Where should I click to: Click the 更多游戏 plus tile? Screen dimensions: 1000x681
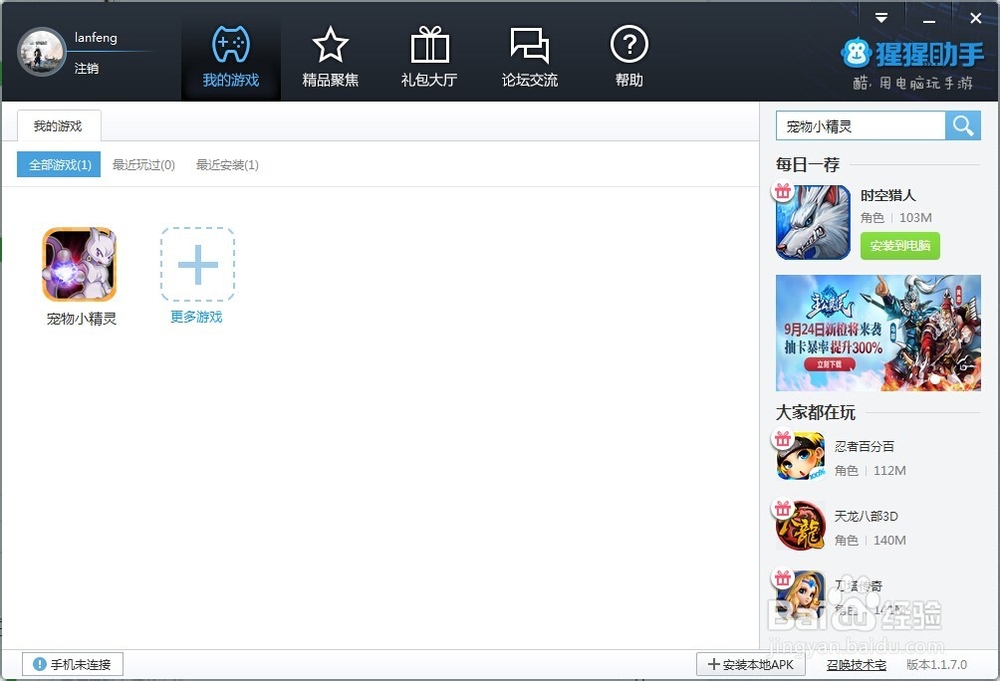pos(198,264)
